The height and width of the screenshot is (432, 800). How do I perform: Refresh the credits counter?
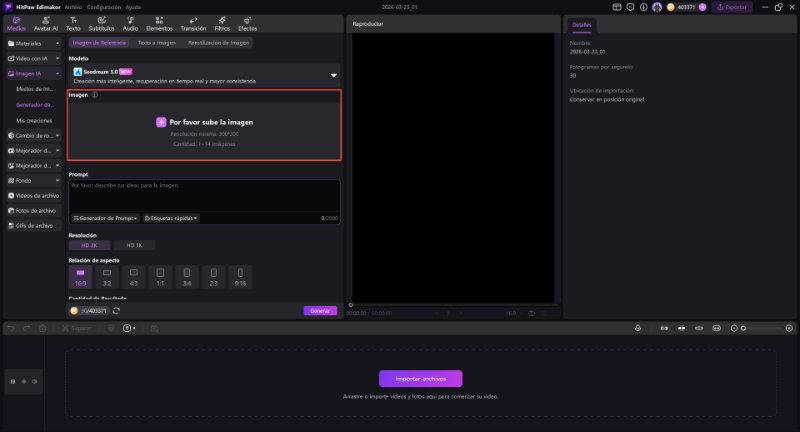pyautogui.click(x=116, y=311)
